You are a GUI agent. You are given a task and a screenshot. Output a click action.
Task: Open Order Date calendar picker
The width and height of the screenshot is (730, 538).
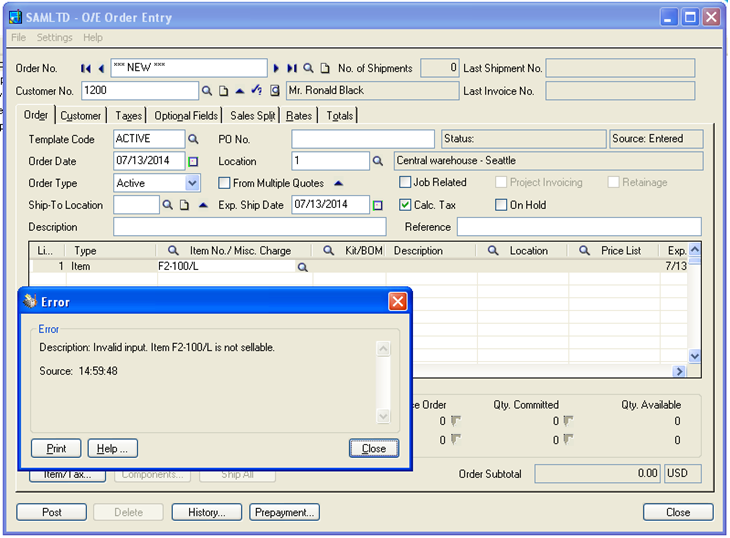[x=193, y=161]
